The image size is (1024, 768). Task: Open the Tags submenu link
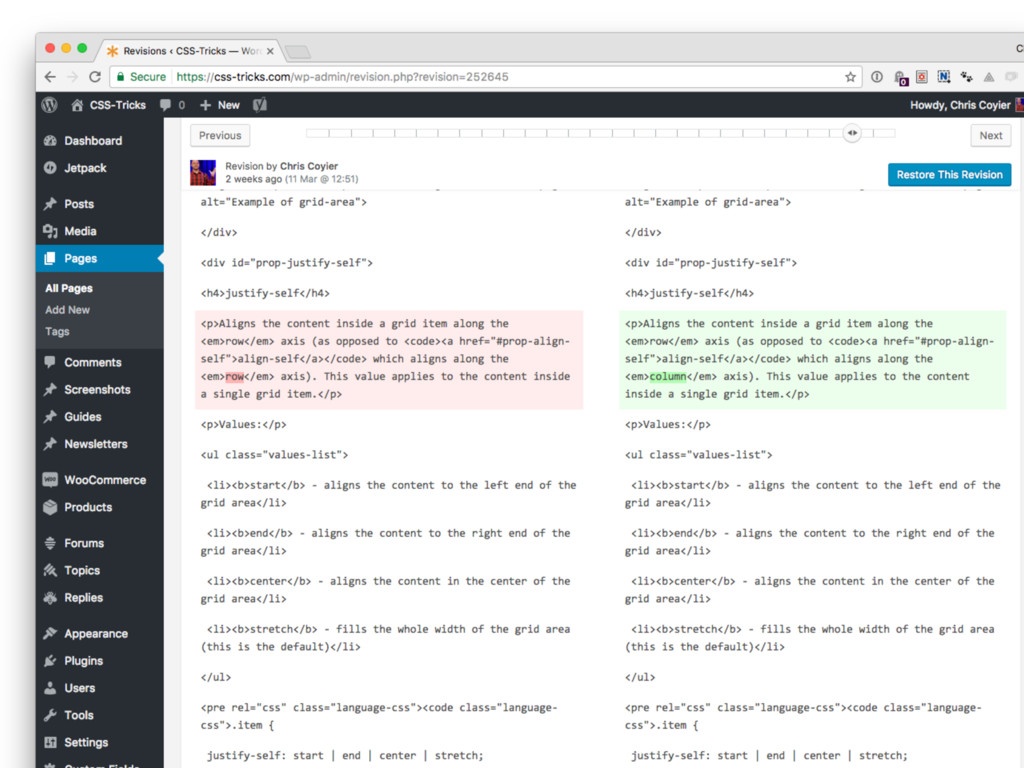click(x=57, y=332)
